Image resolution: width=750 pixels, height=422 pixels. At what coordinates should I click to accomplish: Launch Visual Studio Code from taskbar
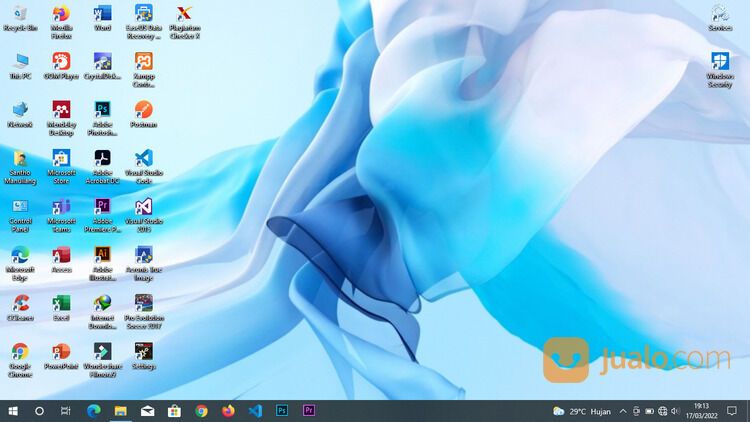click(255, 411)
